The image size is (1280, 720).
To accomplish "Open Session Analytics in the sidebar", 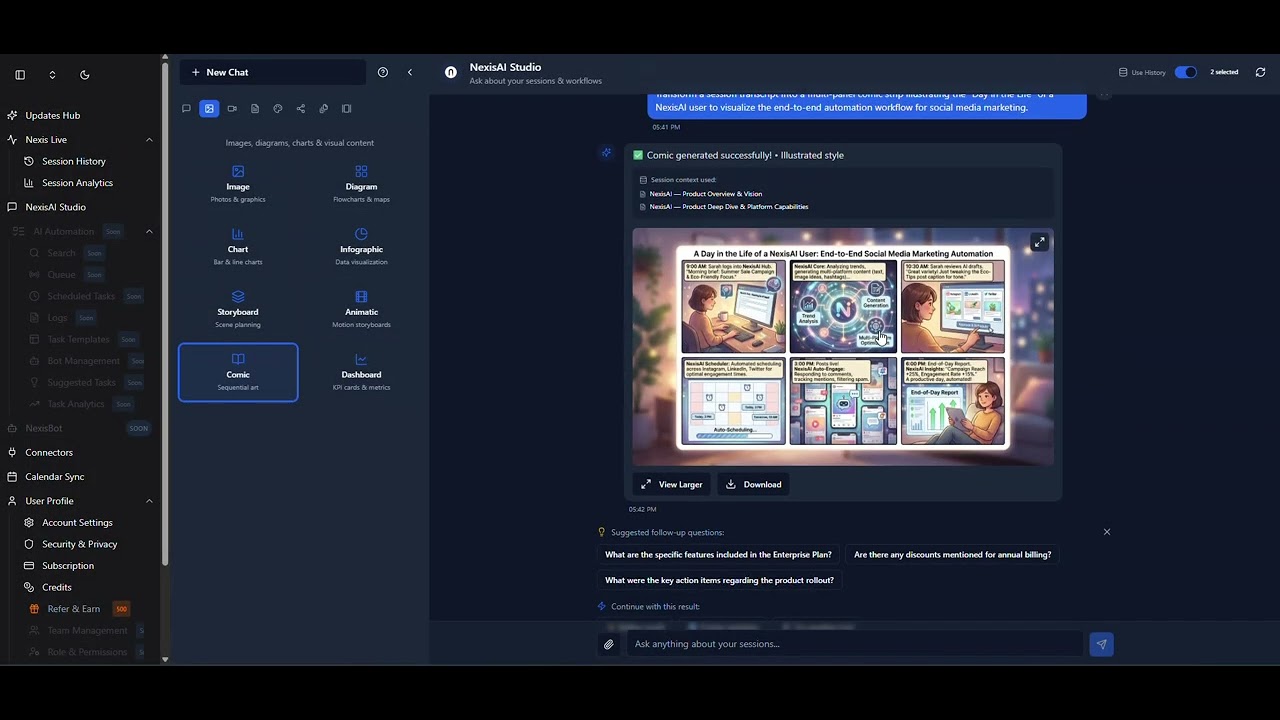I will click(77, 183).
